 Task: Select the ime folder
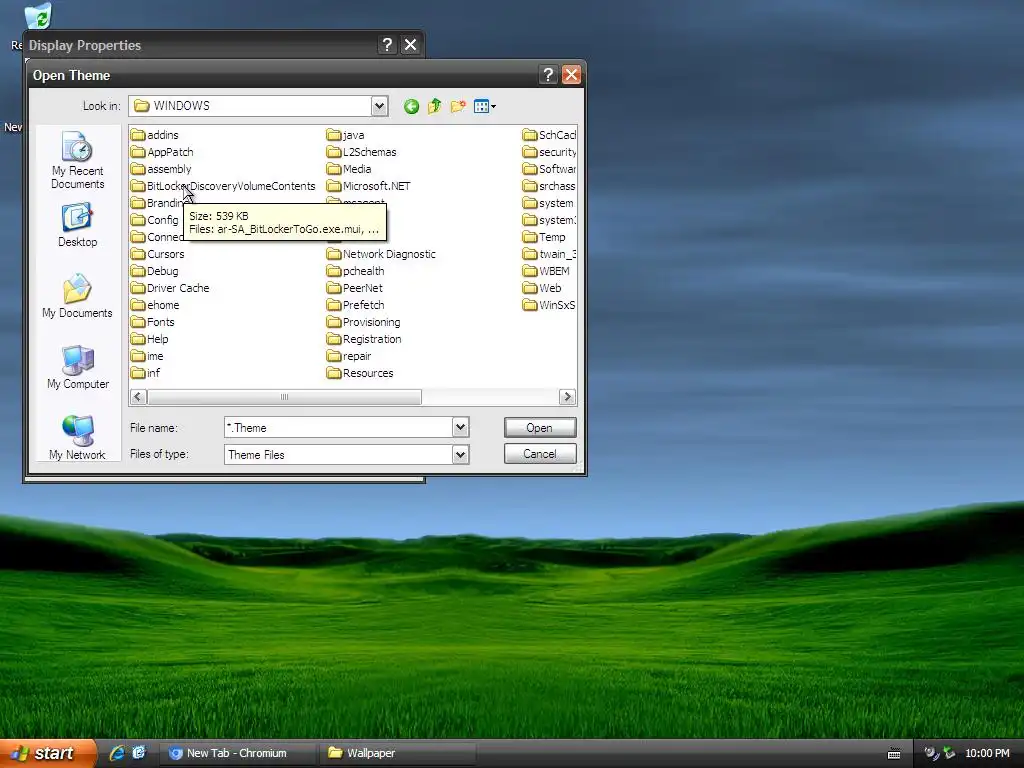pos(147,356)
